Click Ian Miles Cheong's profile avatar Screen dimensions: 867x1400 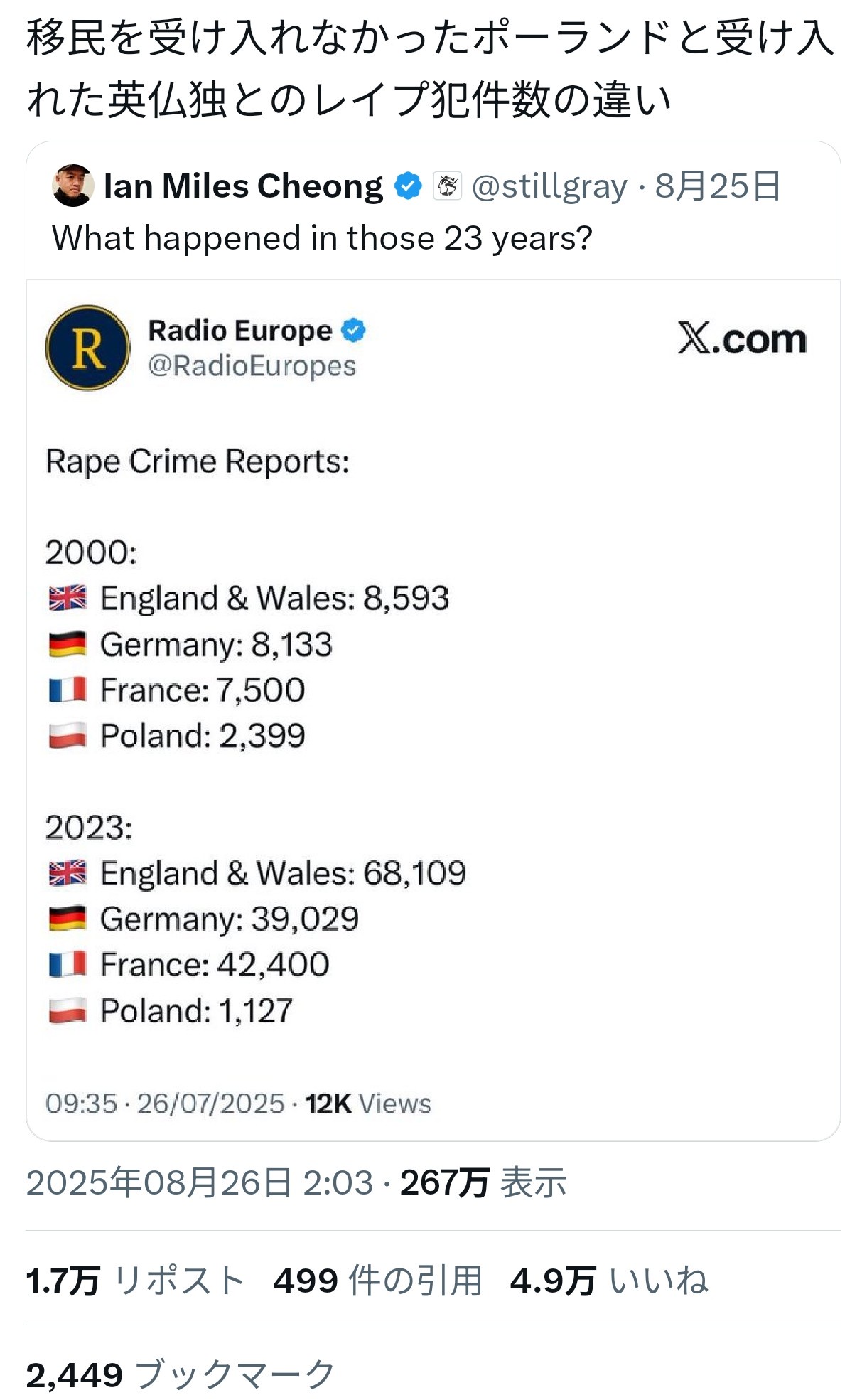point(73,186)
